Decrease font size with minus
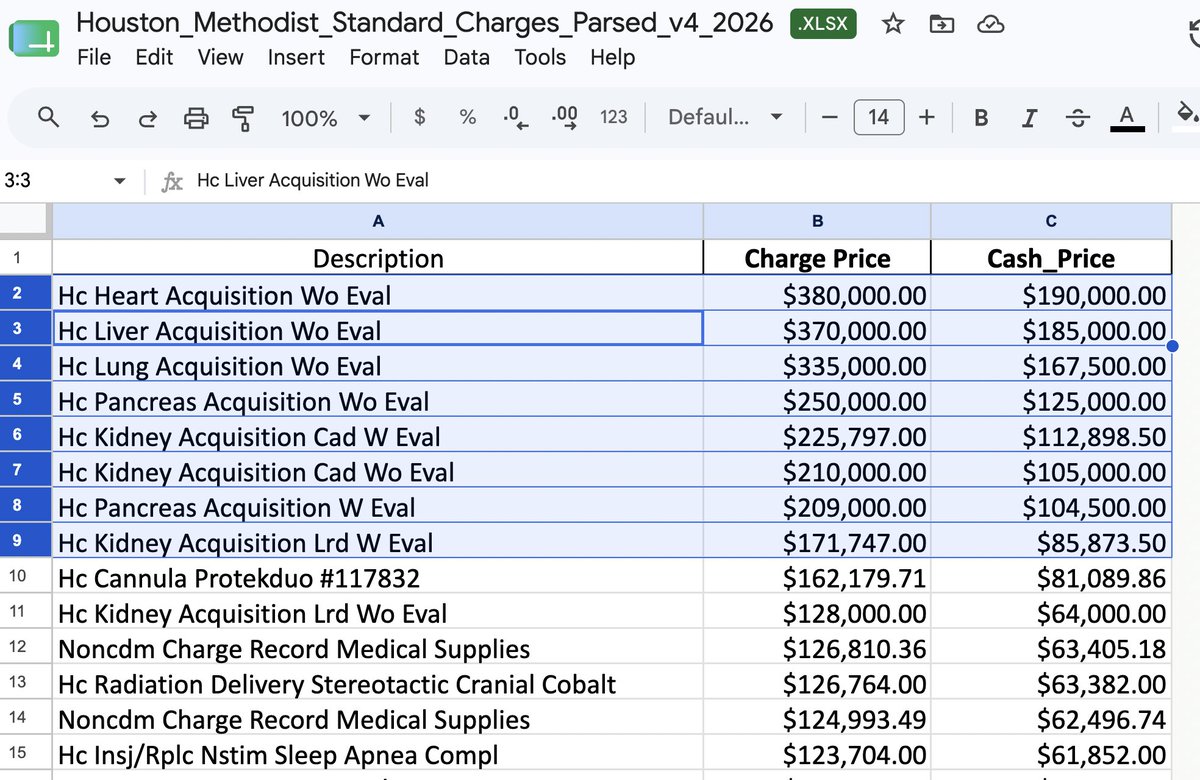The height and width of the screenshot is (780, 1200). pos(829,117)
